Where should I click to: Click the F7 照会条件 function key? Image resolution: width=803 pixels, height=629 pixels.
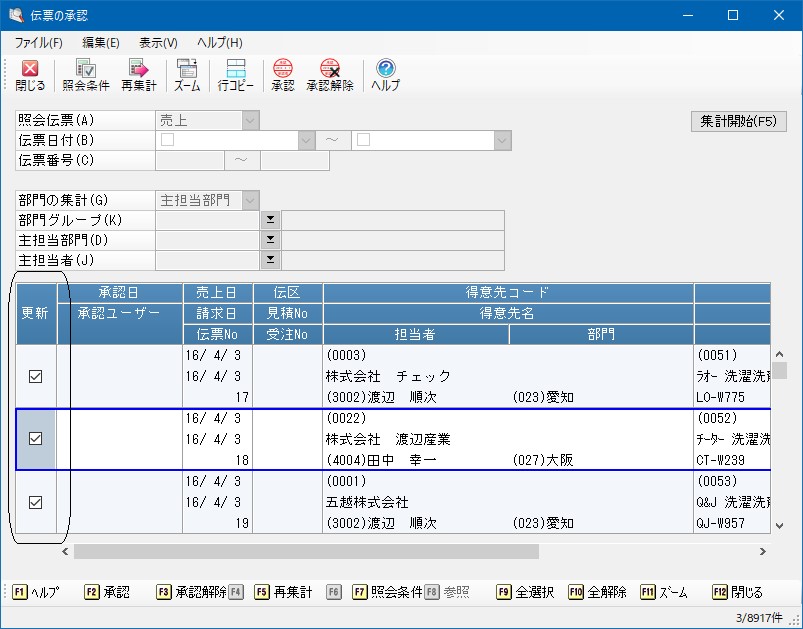tap(388, 592)
